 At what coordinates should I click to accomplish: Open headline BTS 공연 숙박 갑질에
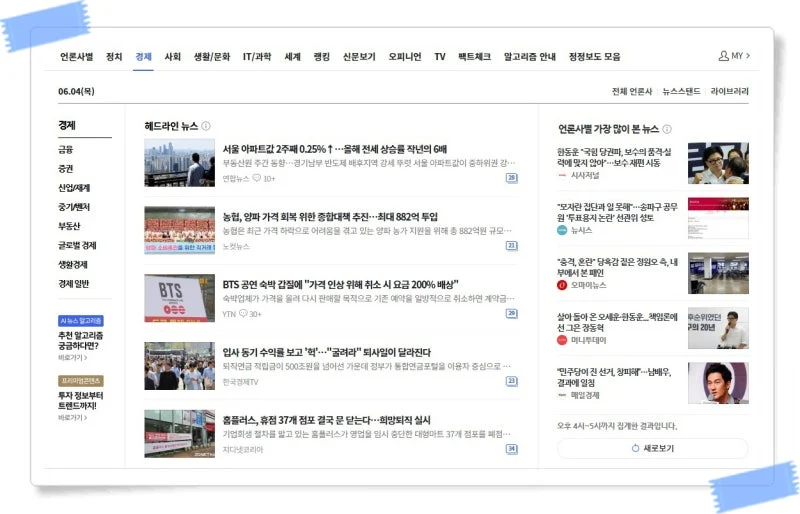tap(340, 284)
